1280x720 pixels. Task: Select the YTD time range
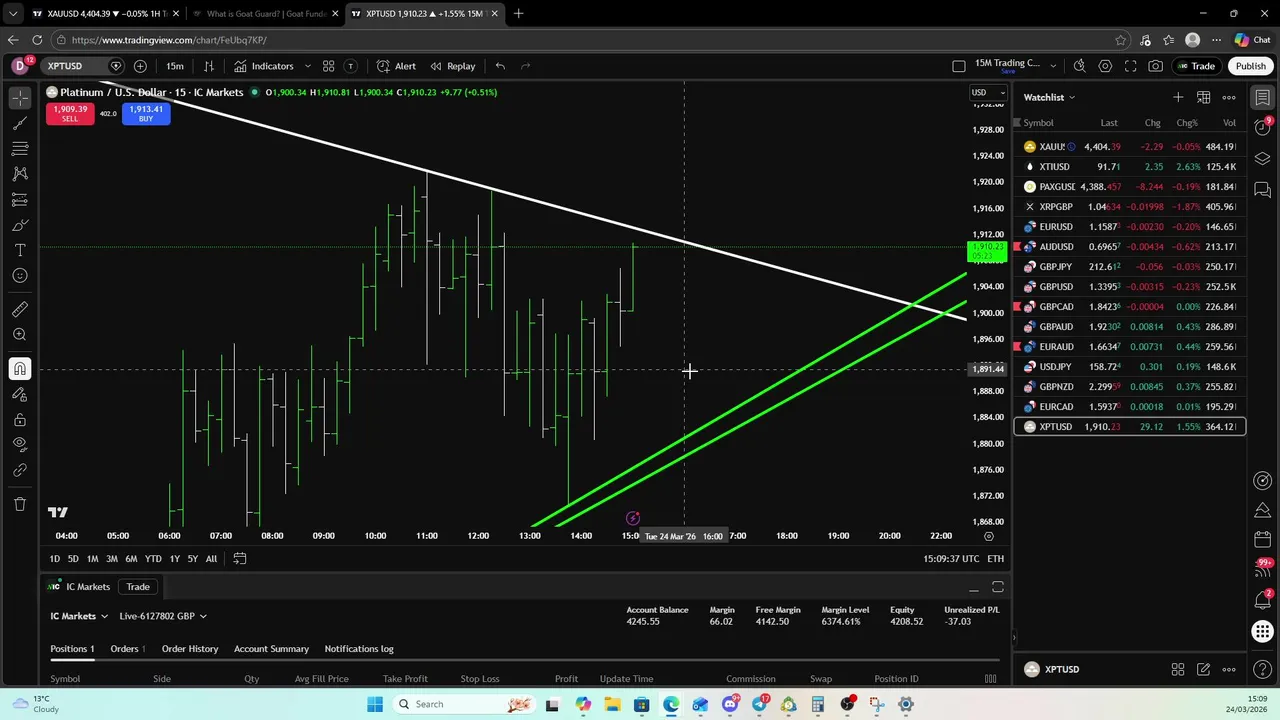click(153, 559)
